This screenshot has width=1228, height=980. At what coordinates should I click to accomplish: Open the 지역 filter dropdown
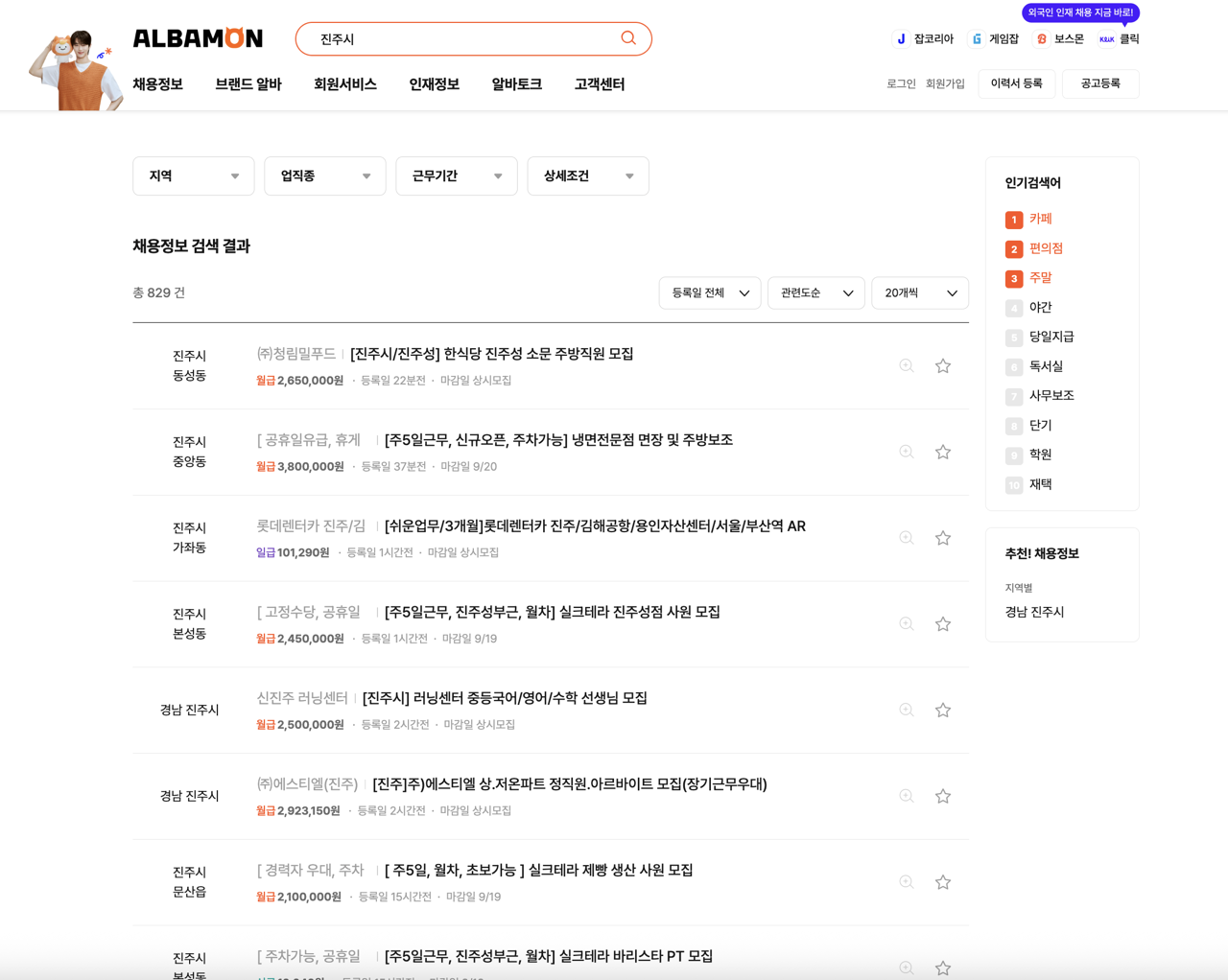pyautogui.click(x=193, y=175)
